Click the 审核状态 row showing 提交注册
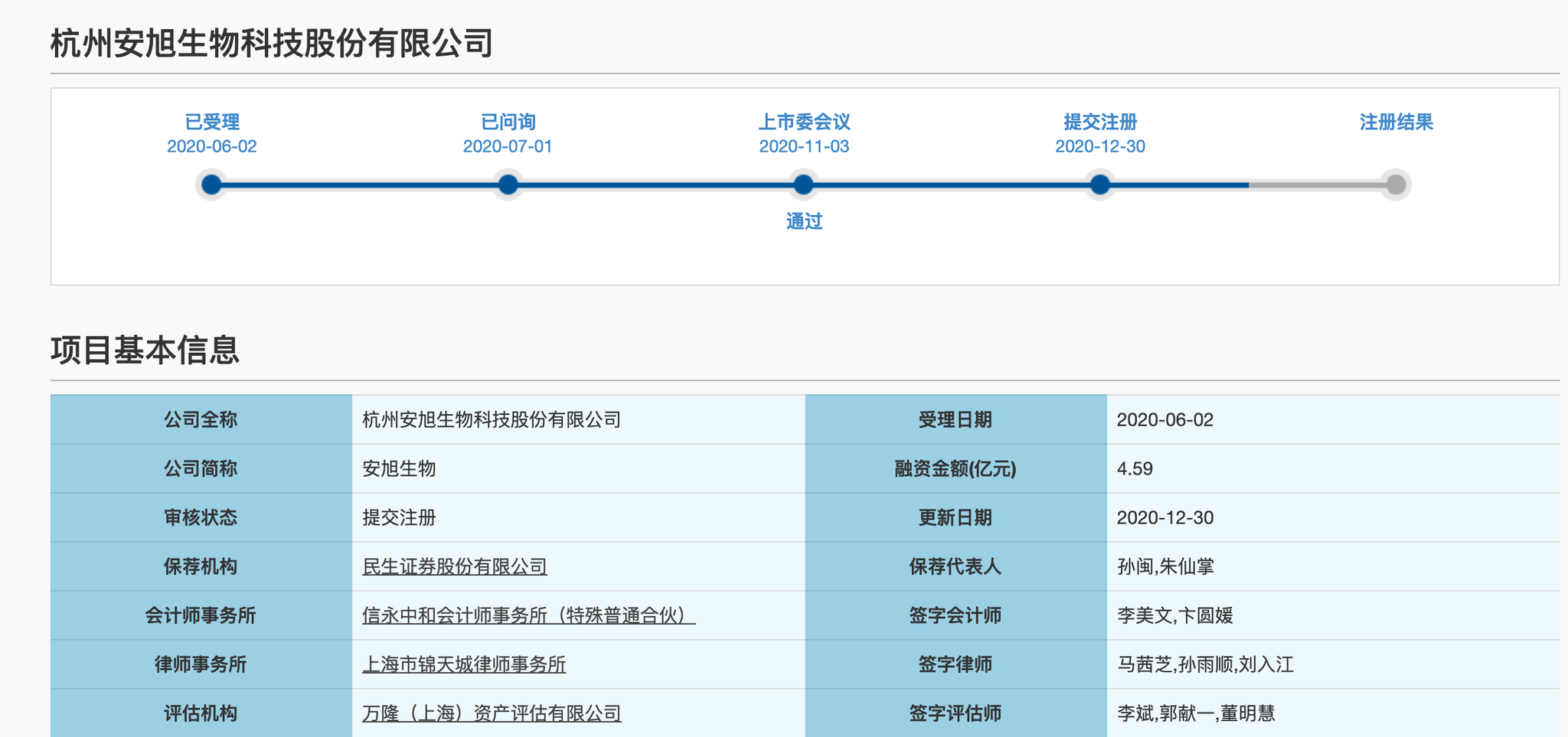Screen dimensions: 1568x737 (398, 517)
